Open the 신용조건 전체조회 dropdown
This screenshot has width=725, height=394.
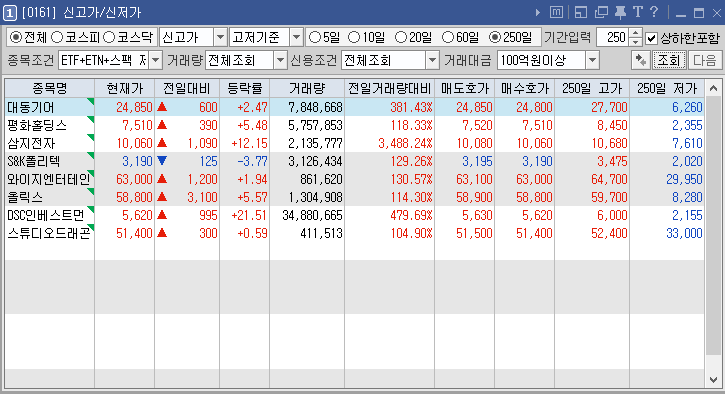432,60
